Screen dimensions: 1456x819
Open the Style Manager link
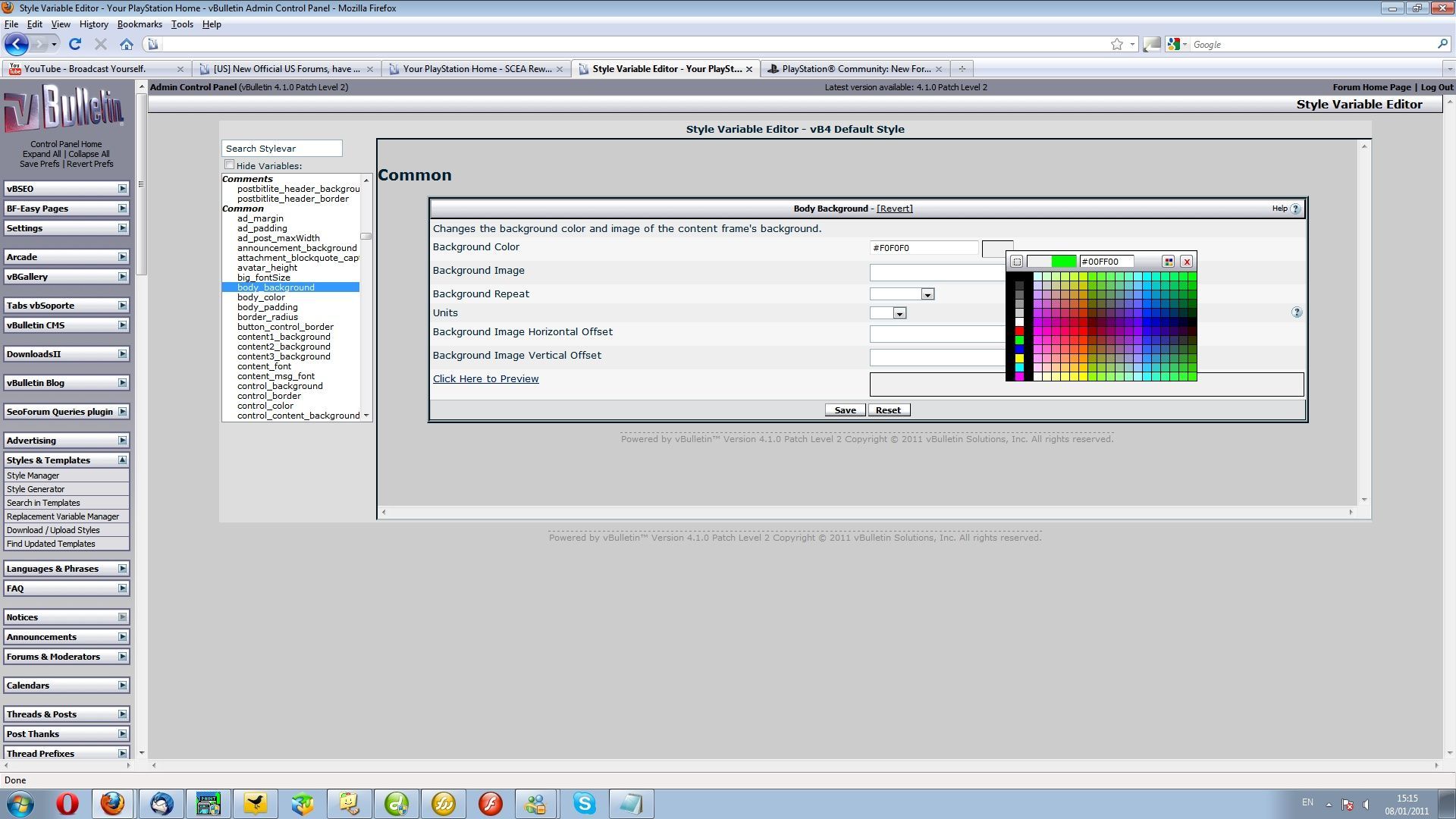pos(33,475)
